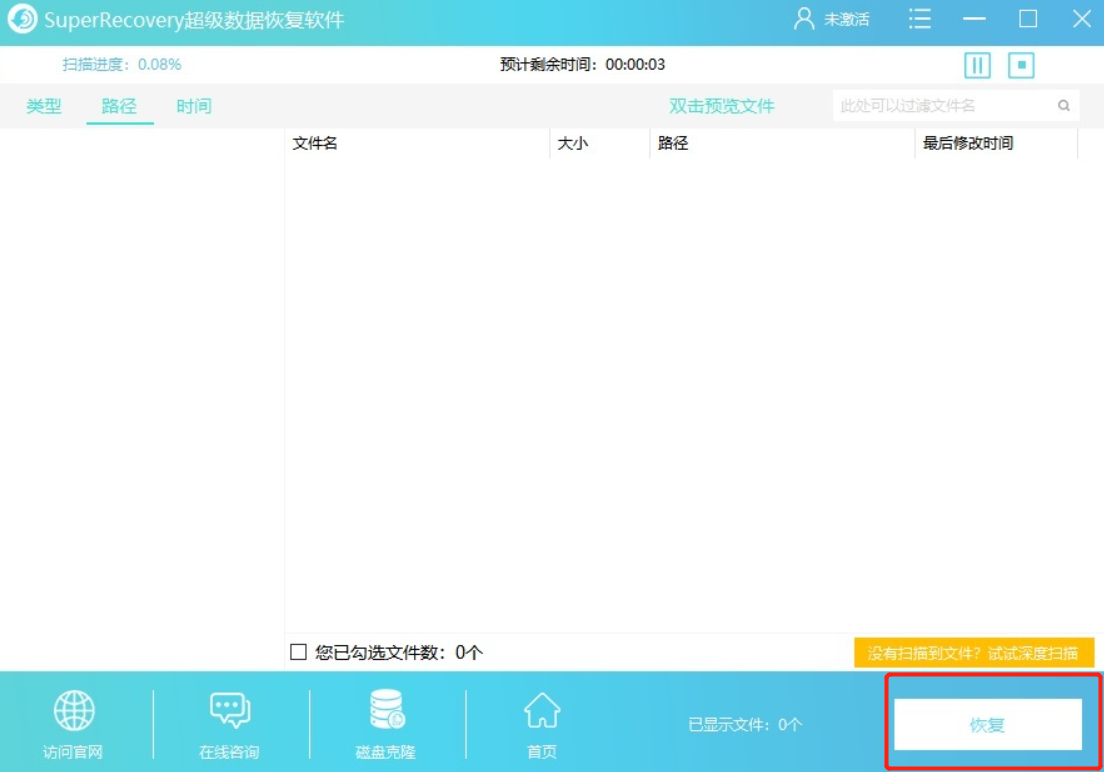Open the 访问官网 globe icon
This screenshot has width=1104, height=772.
coord(73,711)
